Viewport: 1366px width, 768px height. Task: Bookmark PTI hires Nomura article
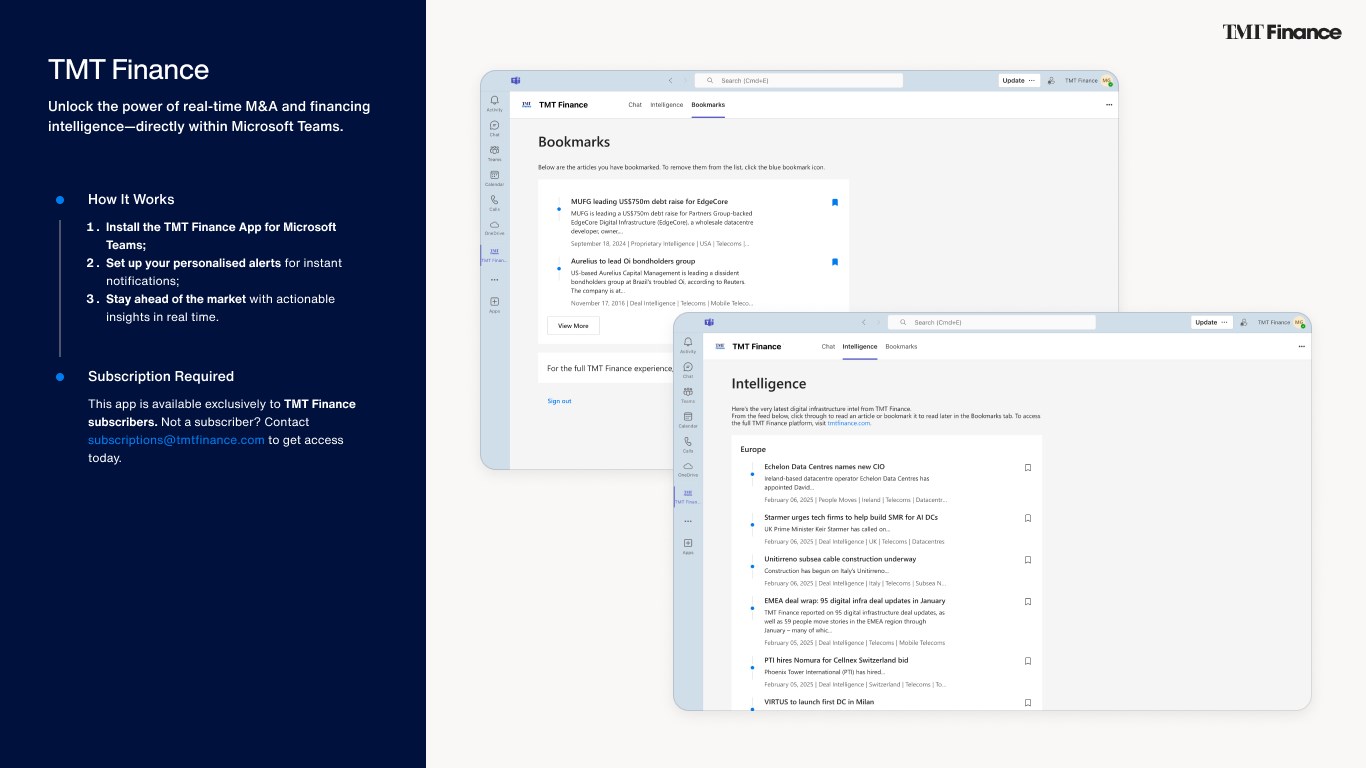tap(1028, 661)
